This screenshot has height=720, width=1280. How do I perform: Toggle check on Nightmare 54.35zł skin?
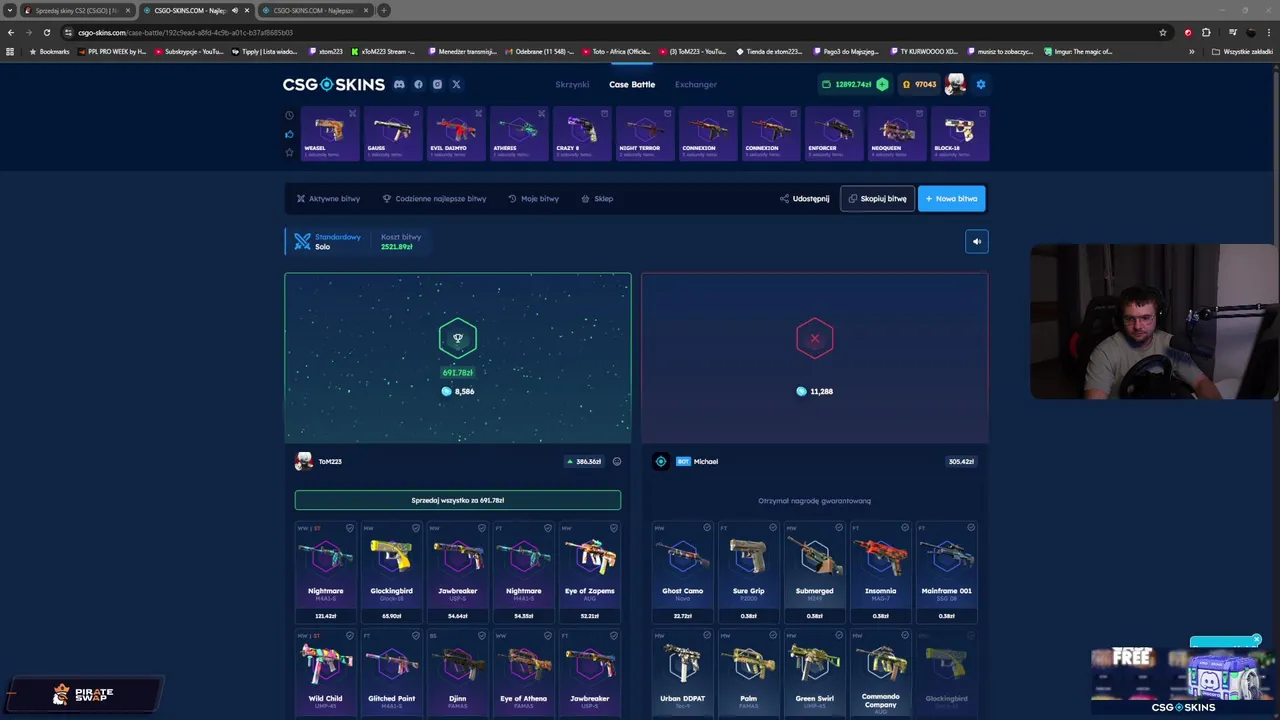[547, 528]
